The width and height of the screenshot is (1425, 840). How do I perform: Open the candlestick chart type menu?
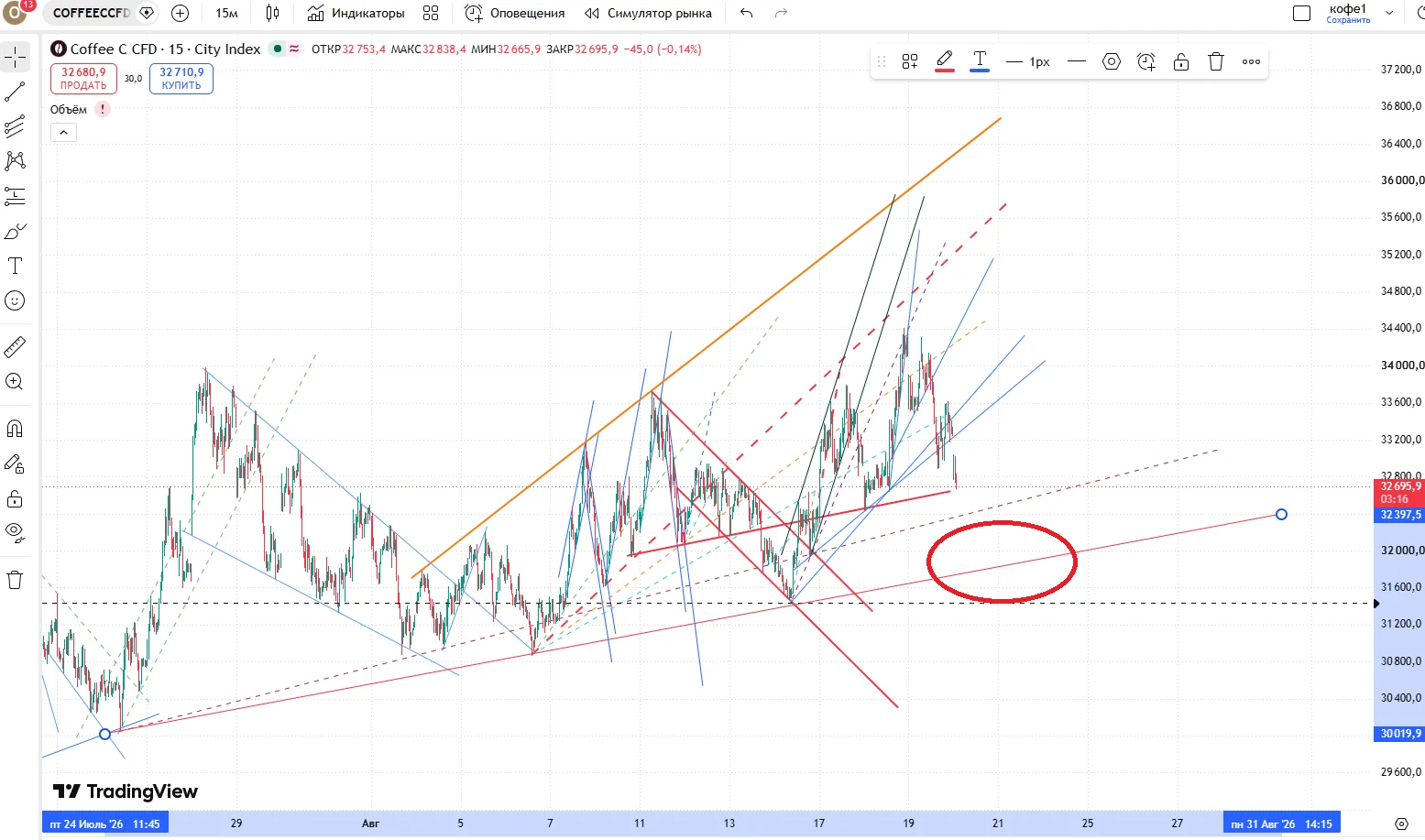click(x=272, y=13)
